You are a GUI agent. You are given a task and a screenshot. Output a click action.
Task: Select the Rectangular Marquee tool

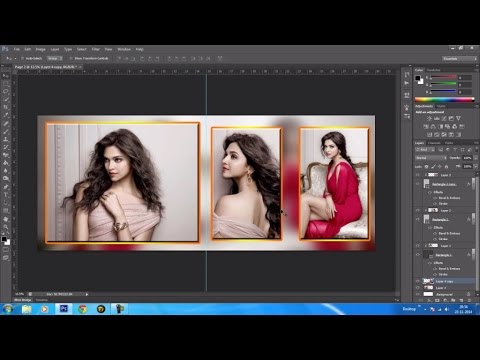(x=6, y=83)
